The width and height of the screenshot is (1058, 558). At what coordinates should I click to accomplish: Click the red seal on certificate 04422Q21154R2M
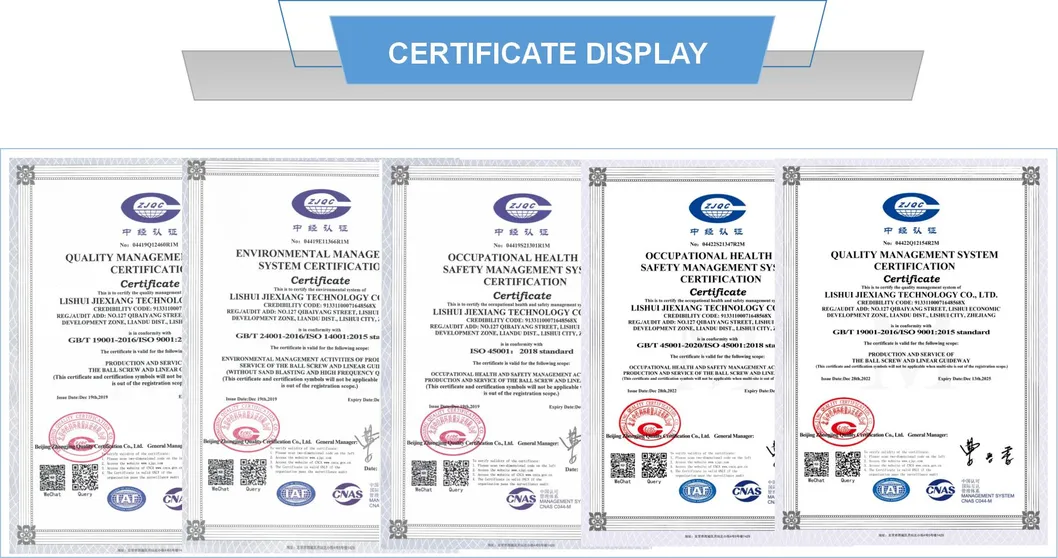pos(843,420)
